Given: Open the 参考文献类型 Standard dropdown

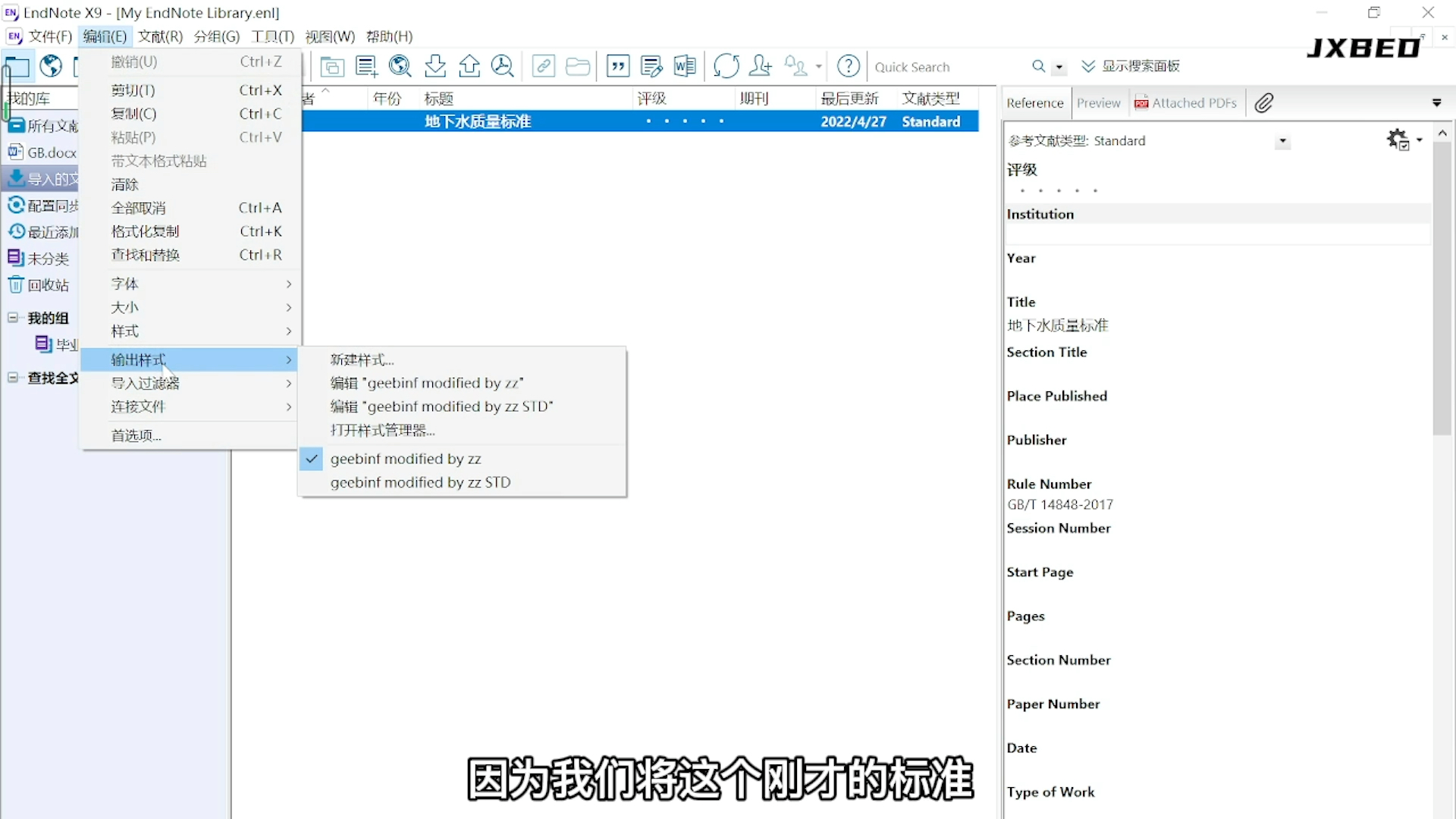Looking at the screenshot, I should point(1282,140).
